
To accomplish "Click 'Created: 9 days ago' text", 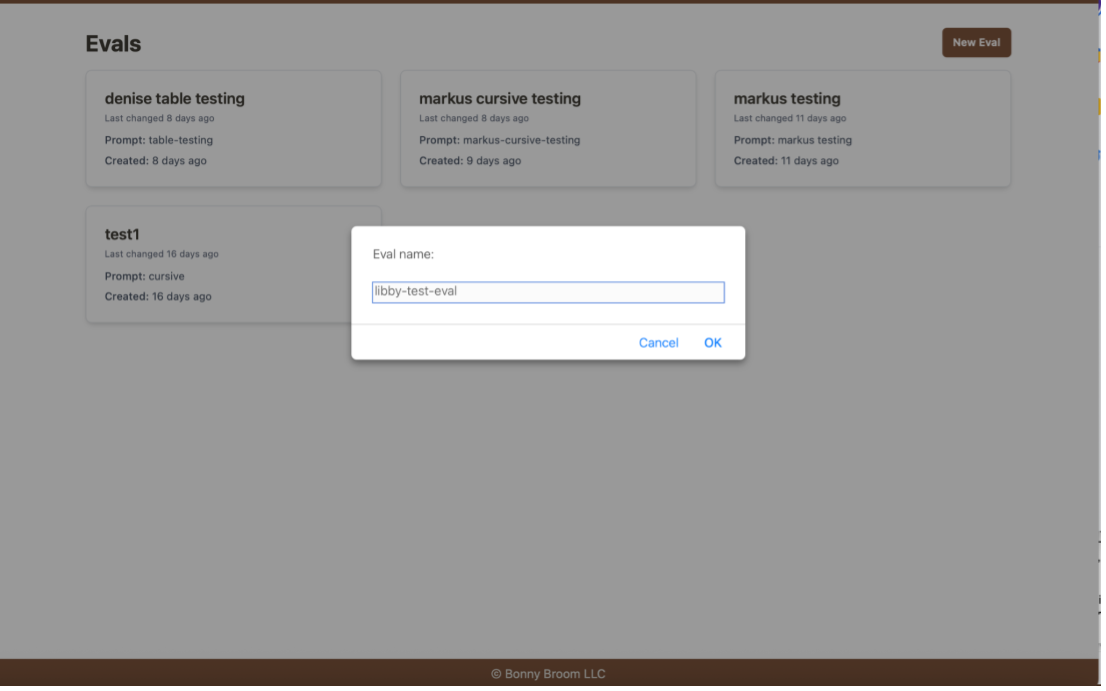I will click(470, 161).
